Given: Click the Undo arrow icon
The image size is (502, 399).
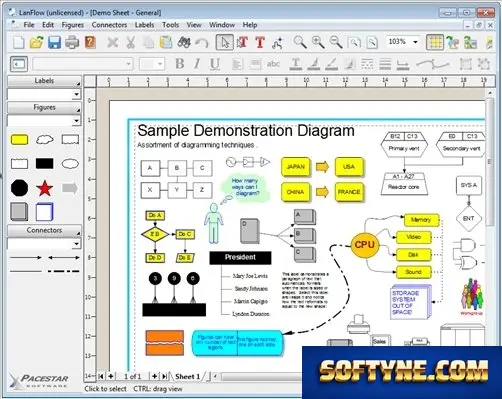Looking at the screenshot, I should pos(202,43).
